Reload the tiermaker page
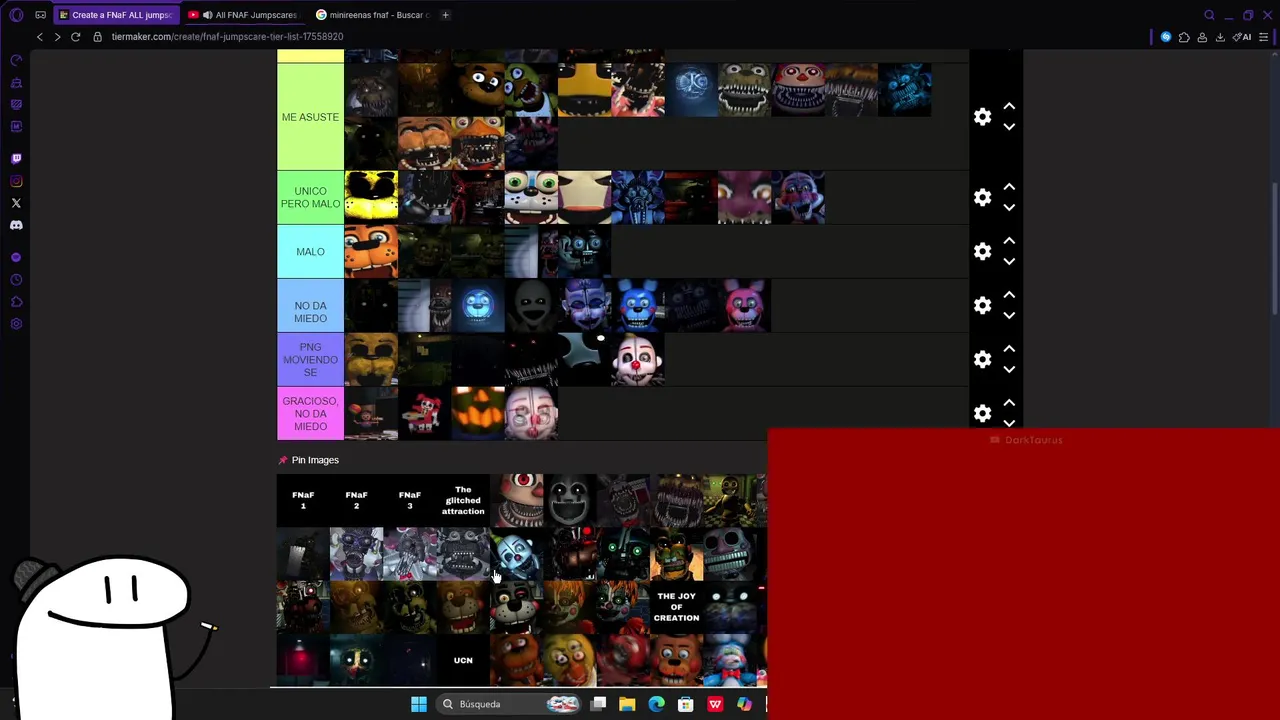 (75, 37)
